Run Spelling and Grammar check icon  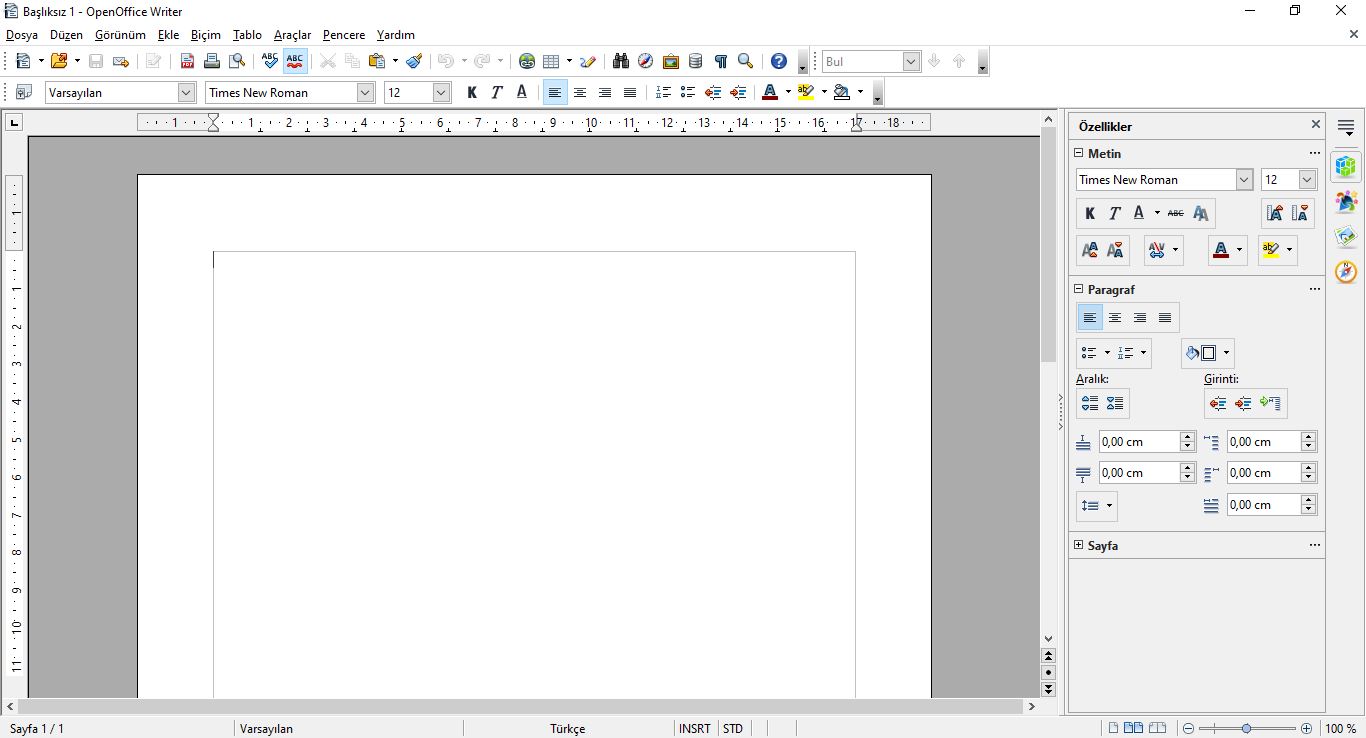(269, 61)
